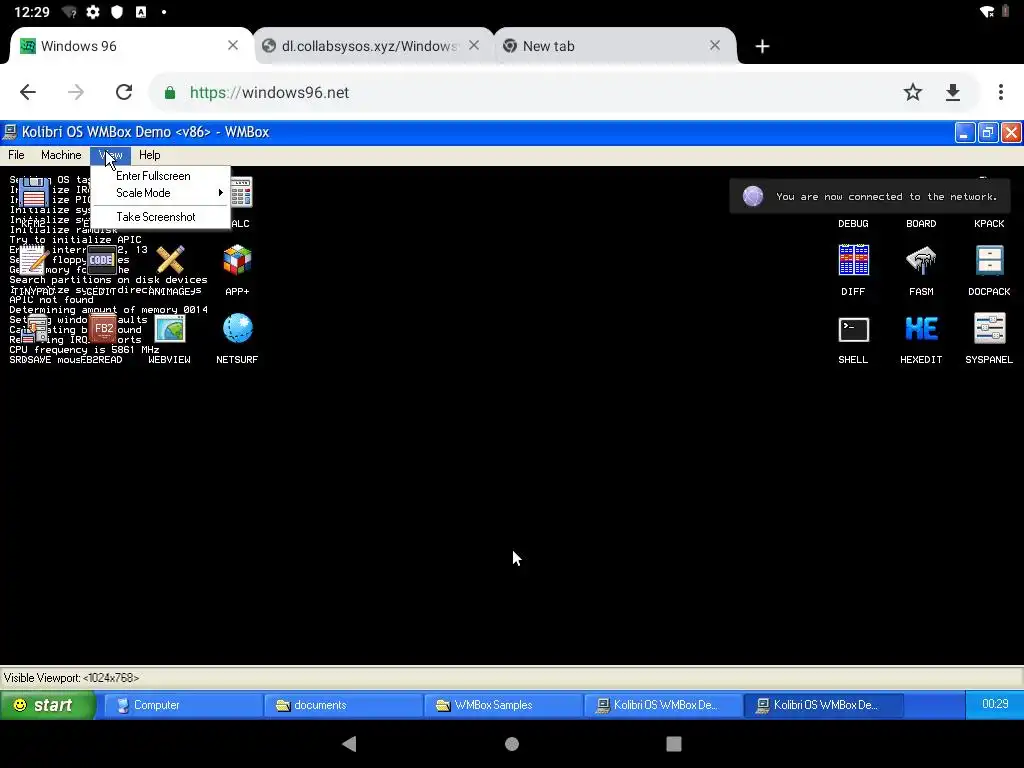Reload the windows96.net page

pyautogui.click(x=123, y=92)
